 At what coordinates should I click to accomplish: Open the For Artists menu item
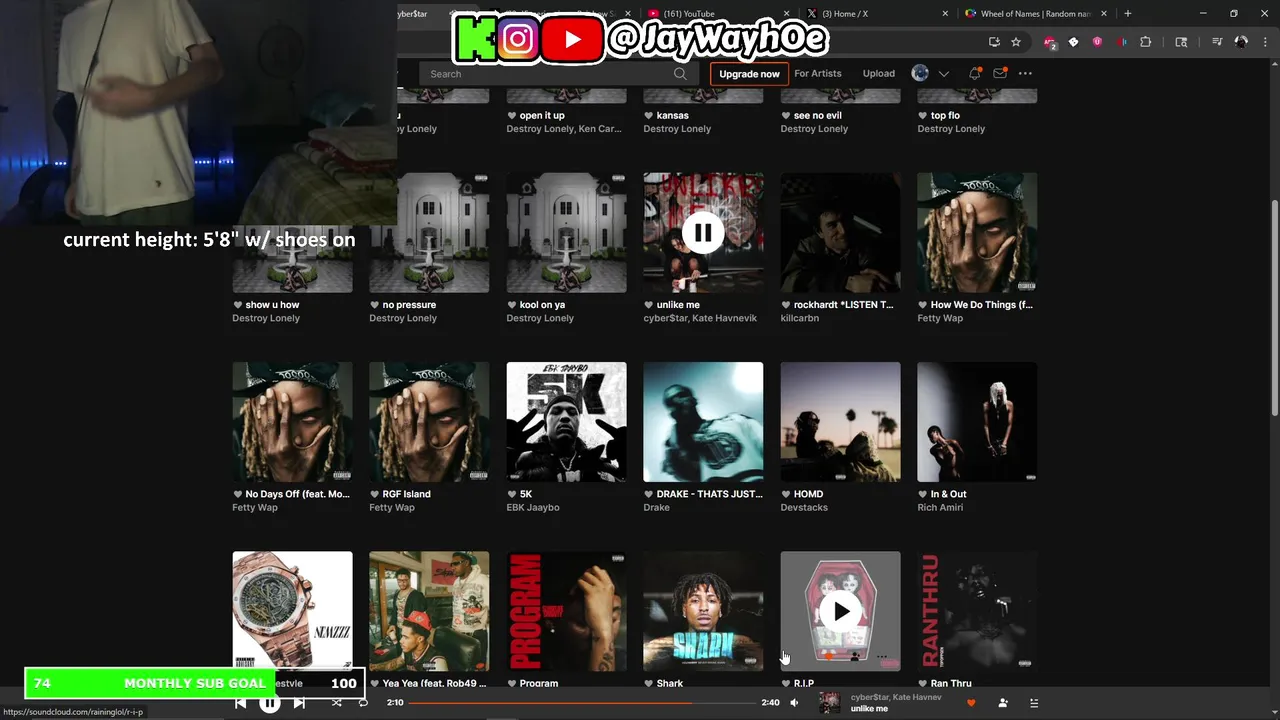(818, 73)
